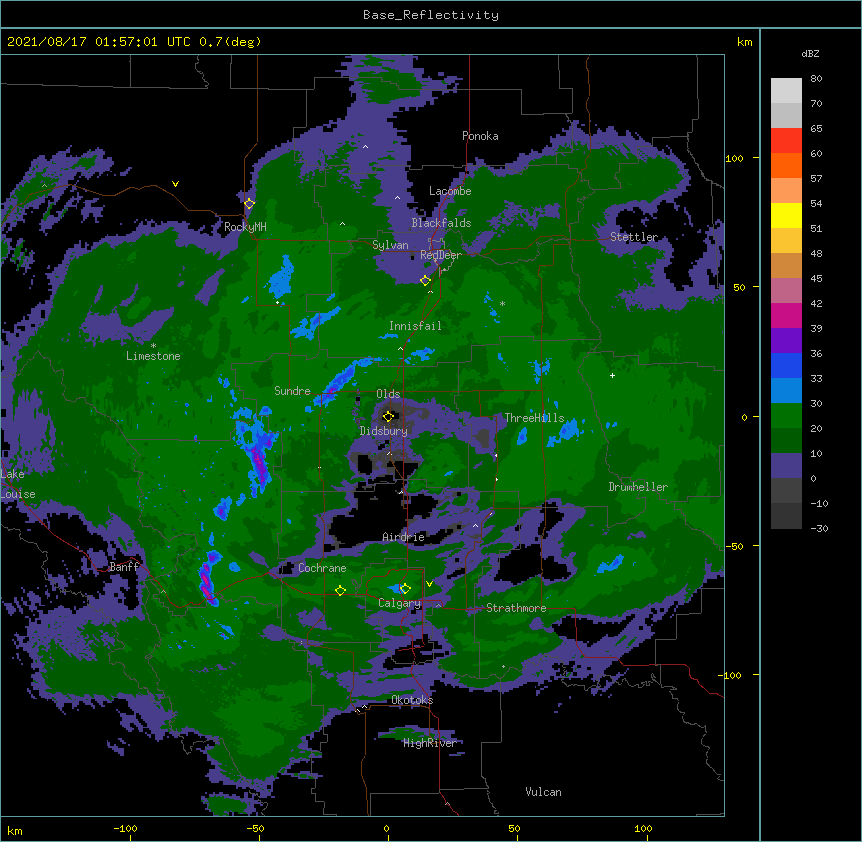Click the Cochrane city label
The height and width of the screenshot is (842, 862).
[x=322, y=568]
